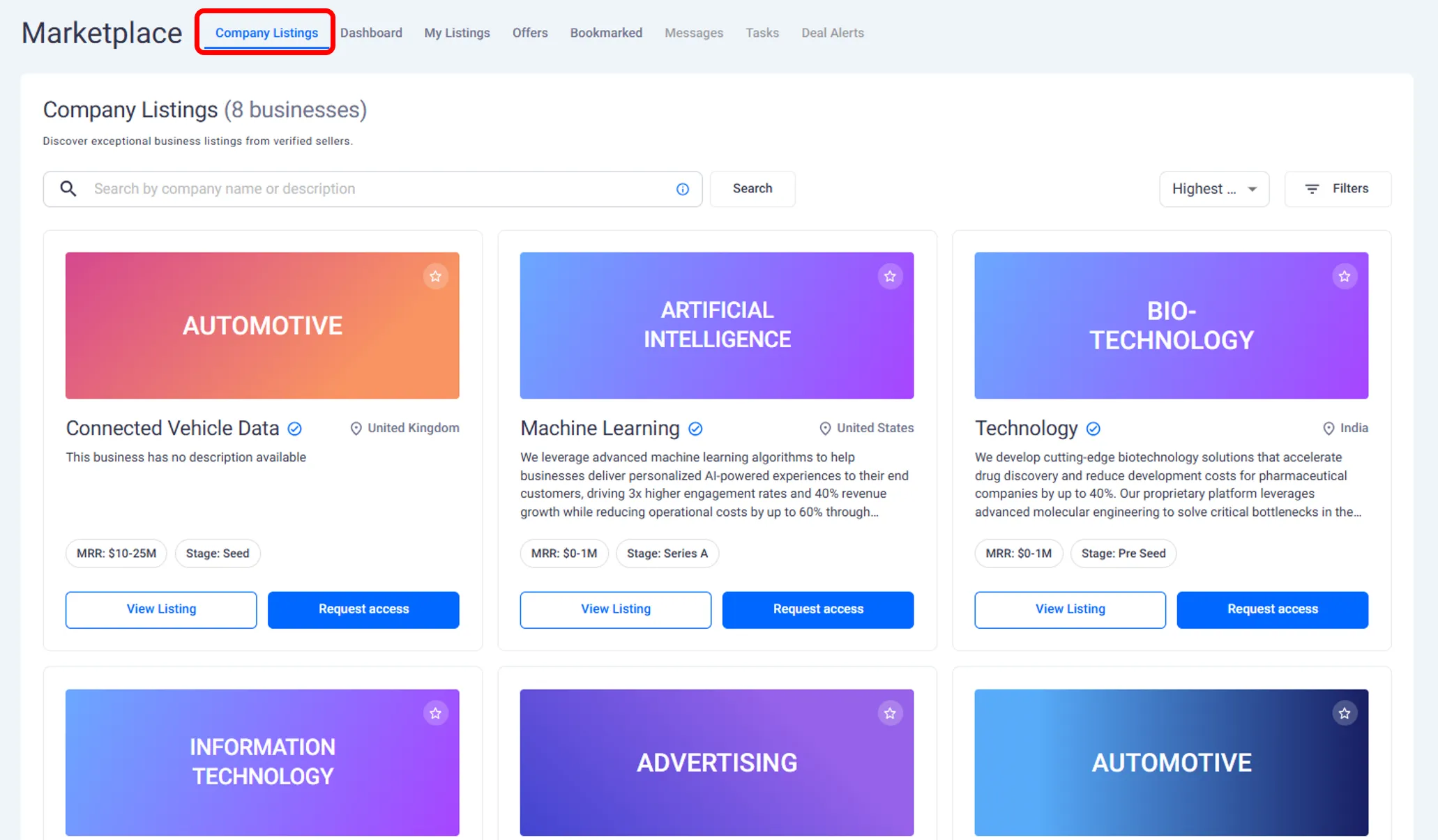Go to the Deal Alerts tab
Screen dimensions: 1438x840
(x=832, y=33)
